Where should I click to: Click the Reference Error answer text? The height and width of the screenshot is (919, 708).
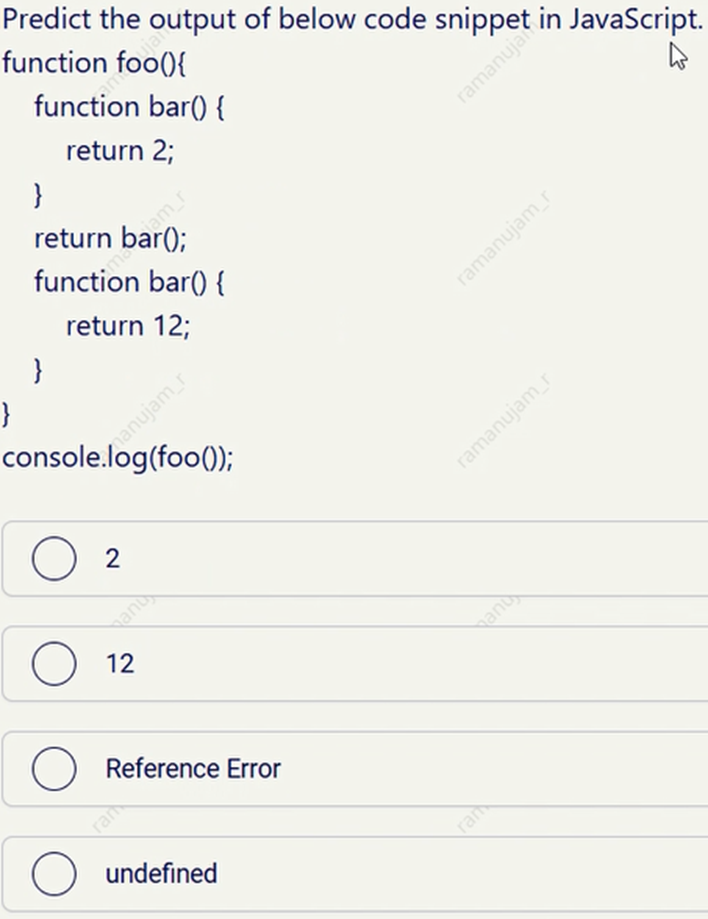(193, 769)
